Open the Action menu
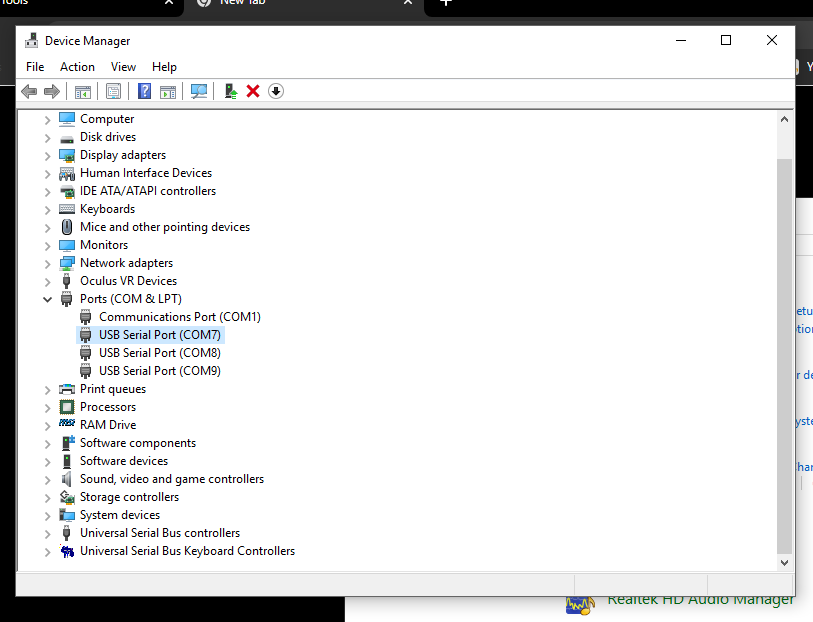813x622 pixels. (x=77, y=67)
